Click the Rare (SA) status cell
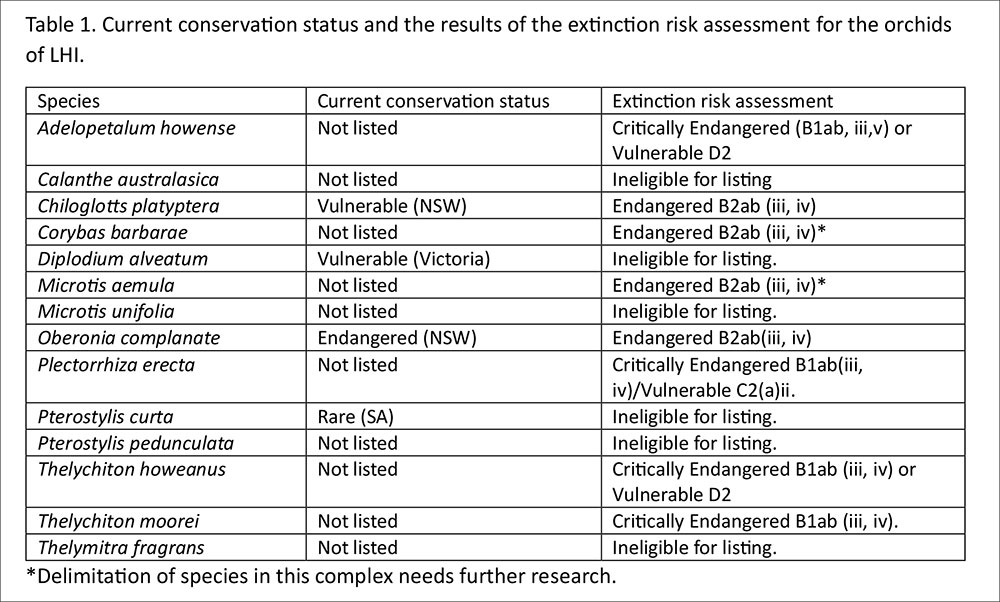Screen dimensions: 1000x602 tap(354, 416)
